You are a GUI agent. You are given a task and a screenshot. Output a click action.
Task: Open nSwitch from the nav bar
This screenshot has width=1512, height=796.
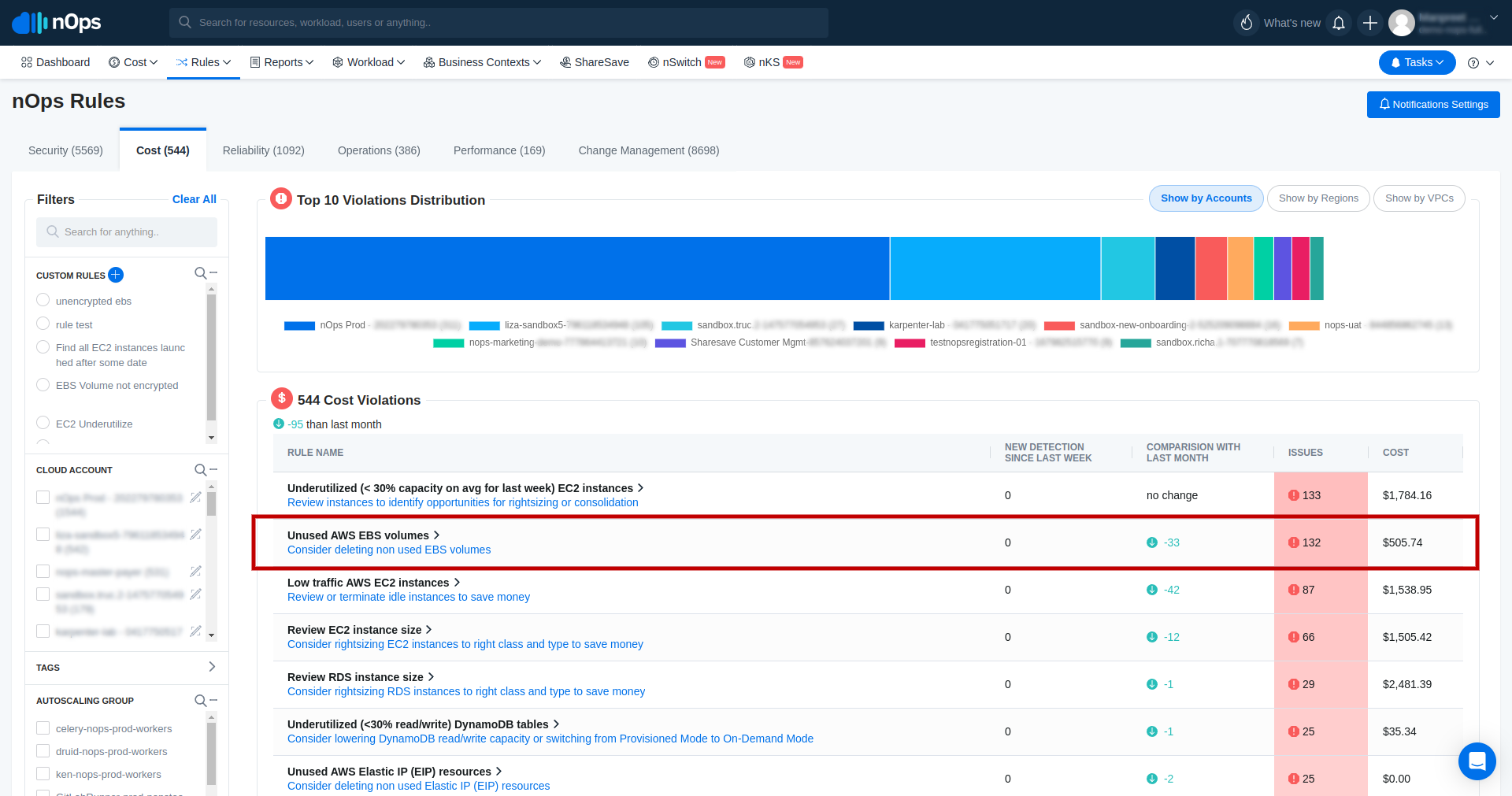686,62
